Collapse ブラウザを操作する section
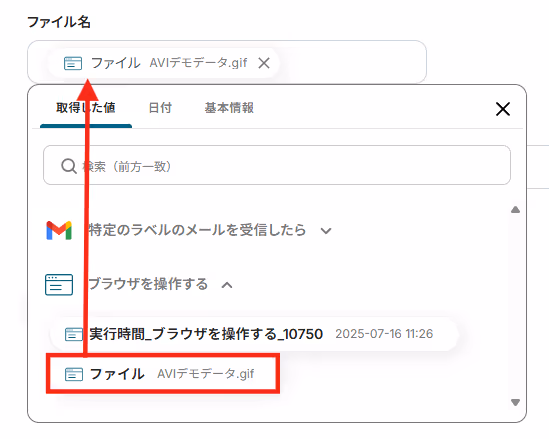The width and height of the screenshot is (549, 439). point(227,285)
